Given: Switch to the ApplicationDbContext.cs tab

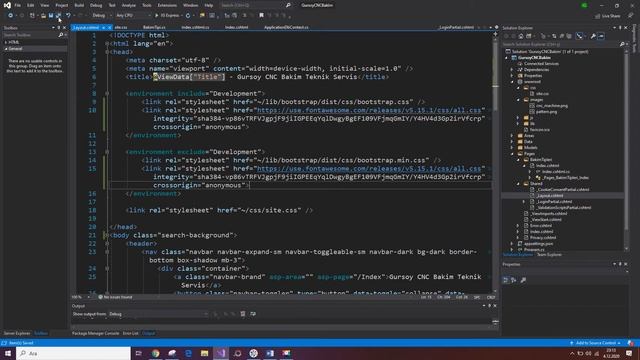Looking at the screenshot, I should [286, 27].
